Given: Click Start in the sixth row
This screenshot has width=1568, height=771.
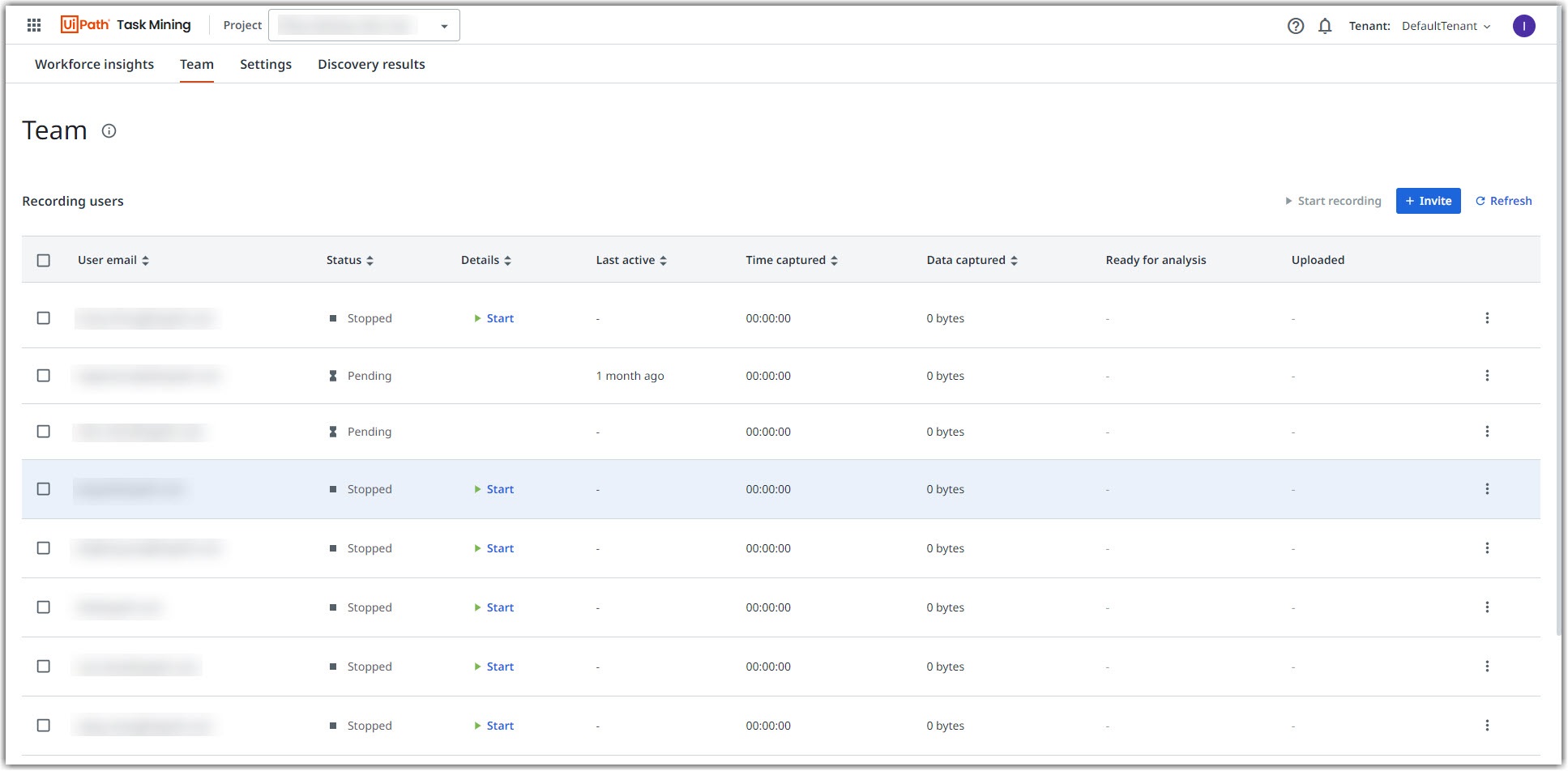Looking at the screenshot, I should pos(494,607).
